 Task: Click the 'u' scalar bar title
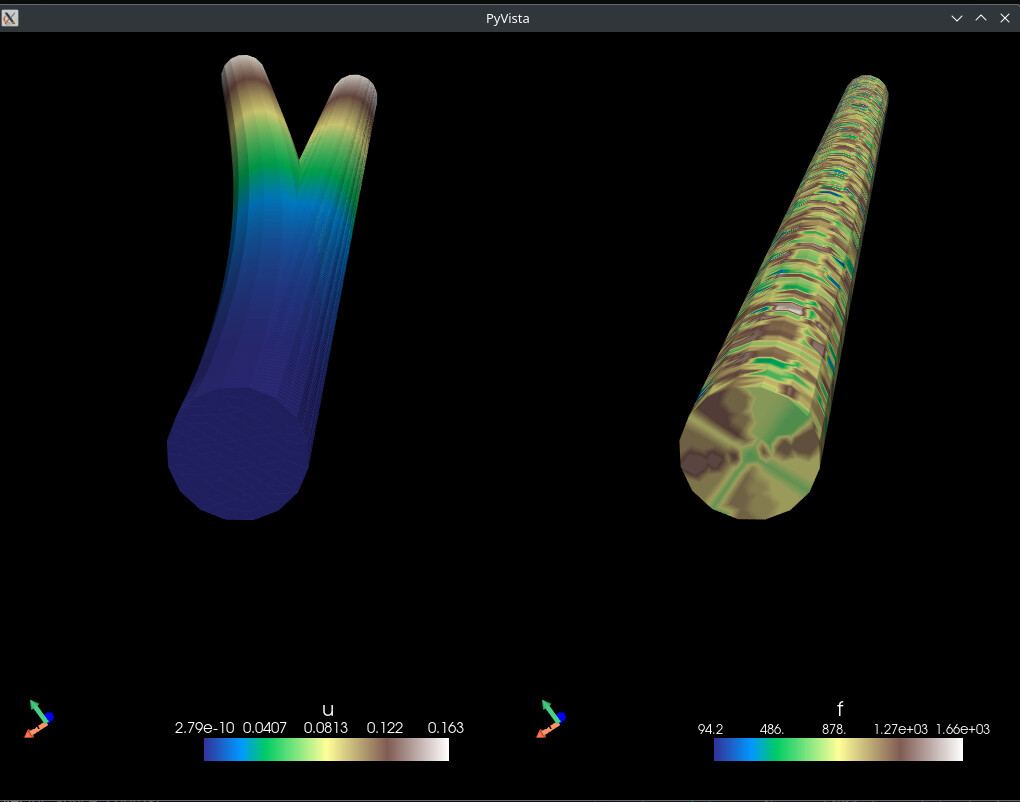(328, 710)
